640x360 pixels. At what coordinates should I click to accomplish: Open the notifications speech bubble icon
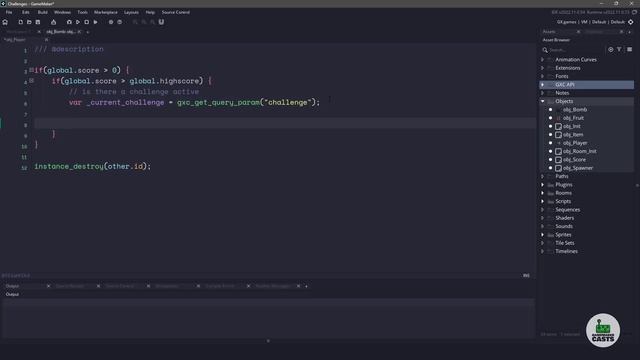tap(634, 12)
